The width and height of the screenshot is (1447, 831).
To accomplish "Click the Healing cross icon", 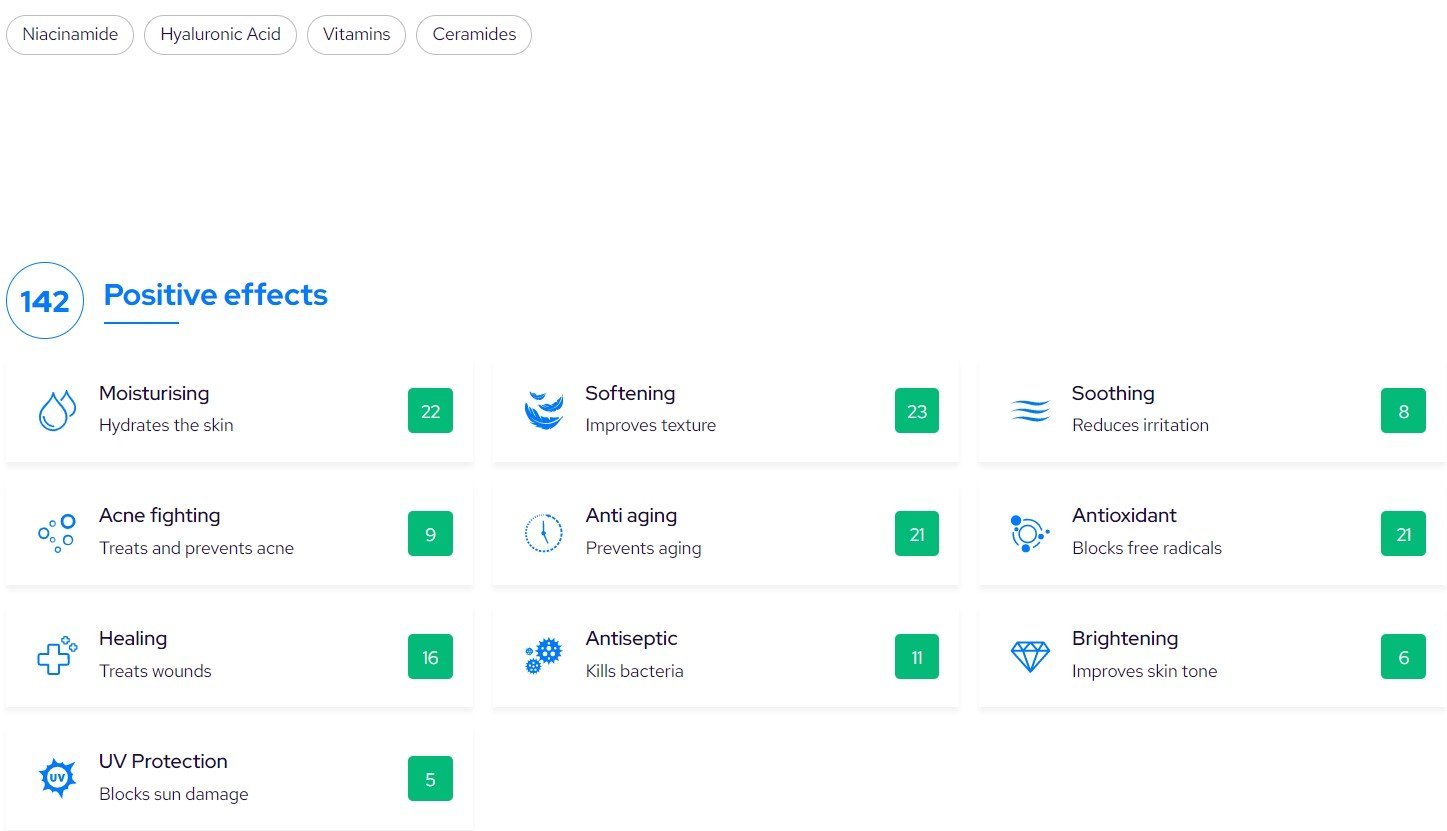I will [x=57, y=657].
